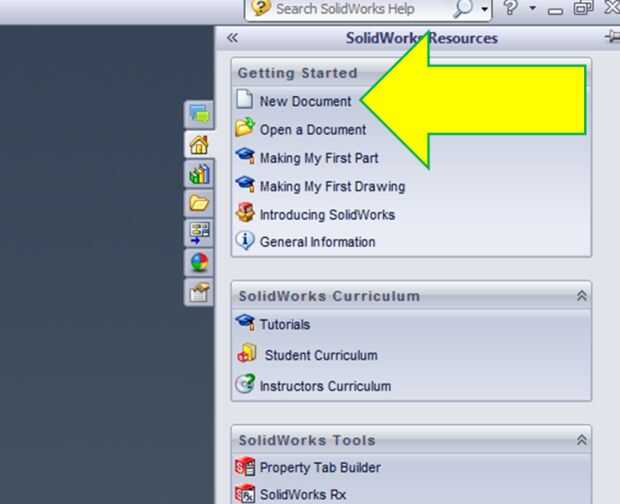Screen dimensions: 620x504
Task: Restore down the SolidWorks window
Action: (583, 8)
